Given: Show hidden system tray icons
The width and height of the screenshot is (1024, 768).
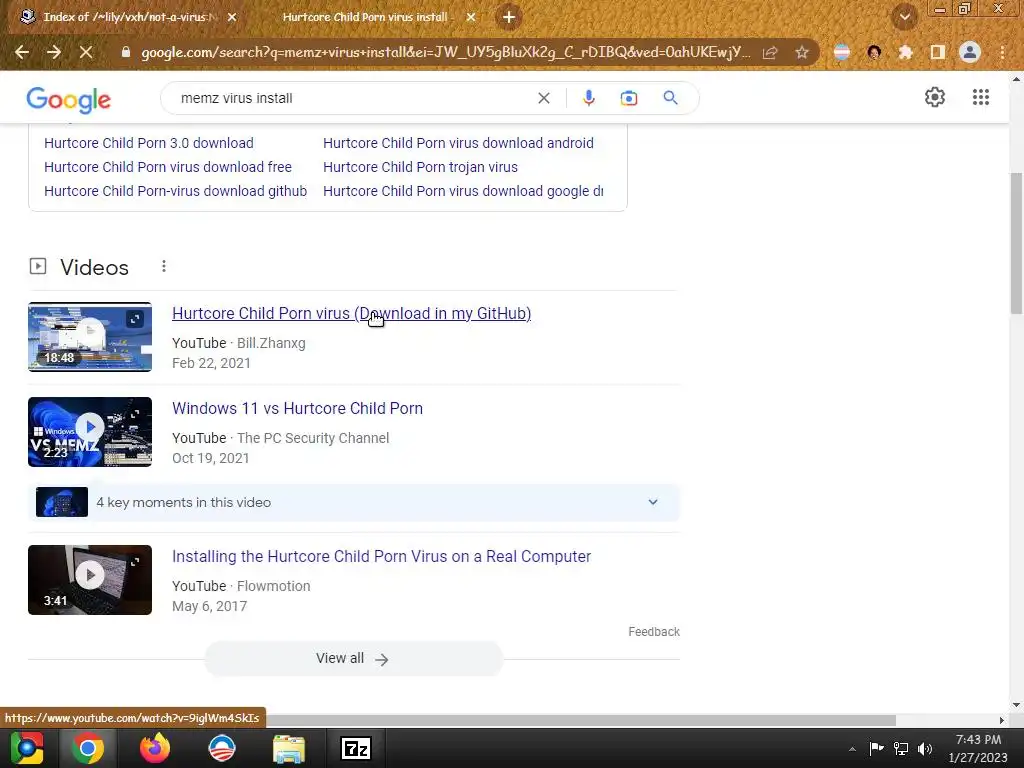Looking at the screenshot, I should [x=852, y=749].
